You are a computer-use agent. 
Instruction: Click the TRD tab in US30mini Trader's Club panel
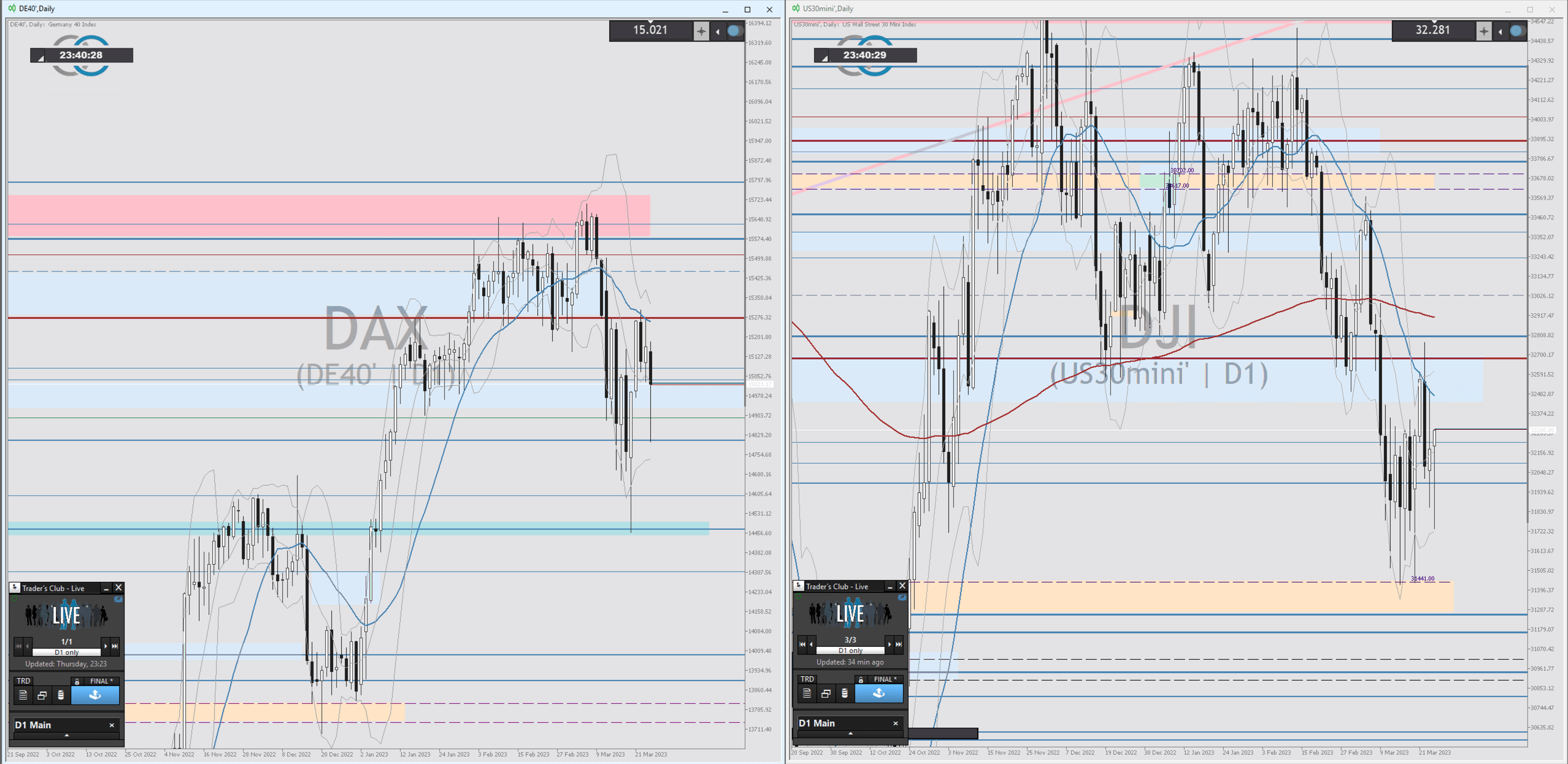click(x=807, y=679)
